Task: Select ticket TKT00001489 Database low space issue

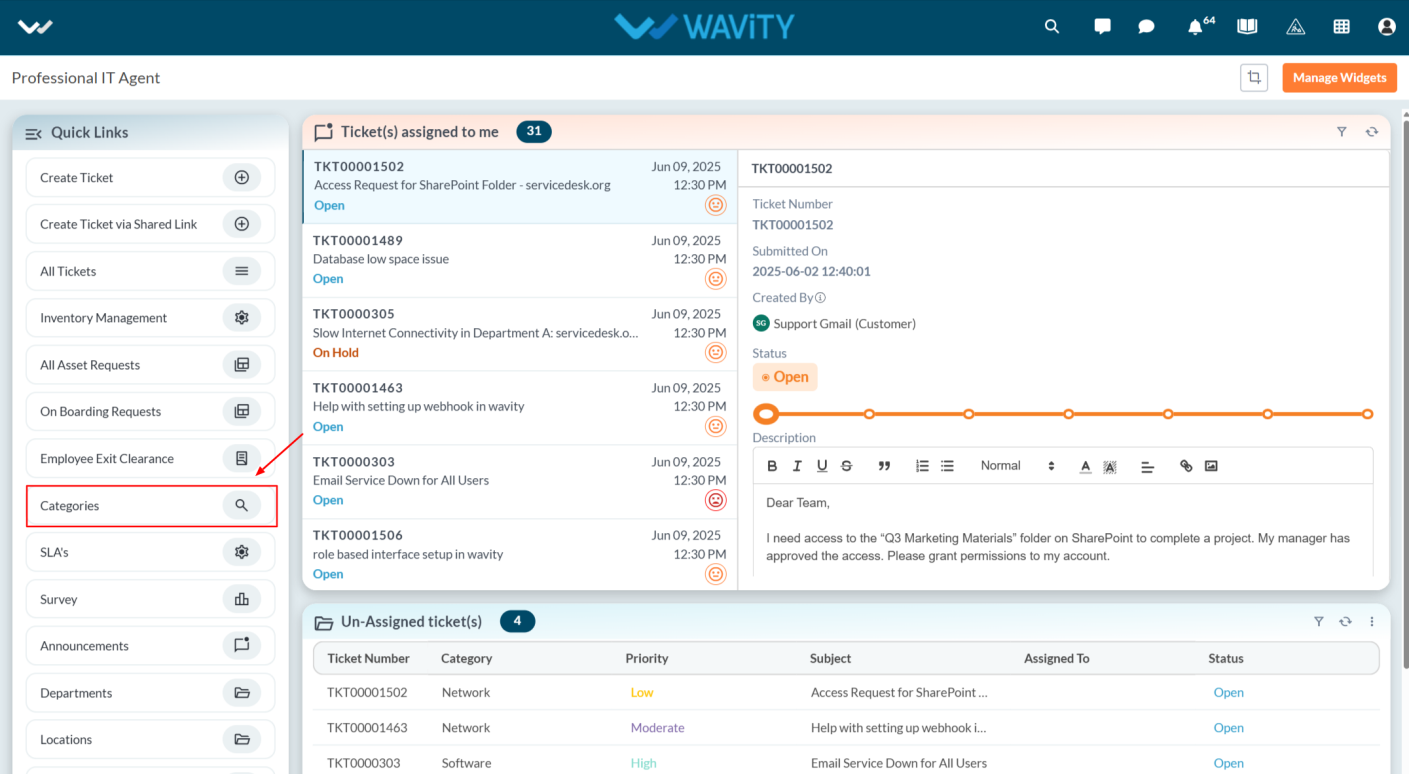Action: [x=520, y=260]
